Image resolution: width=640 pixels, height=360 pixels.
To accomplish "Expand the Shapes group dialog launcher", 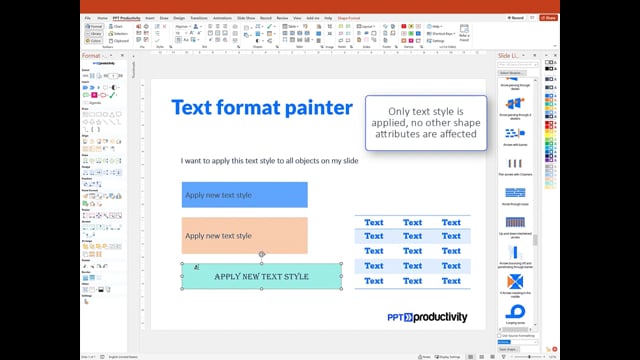I will click(277, 47).
